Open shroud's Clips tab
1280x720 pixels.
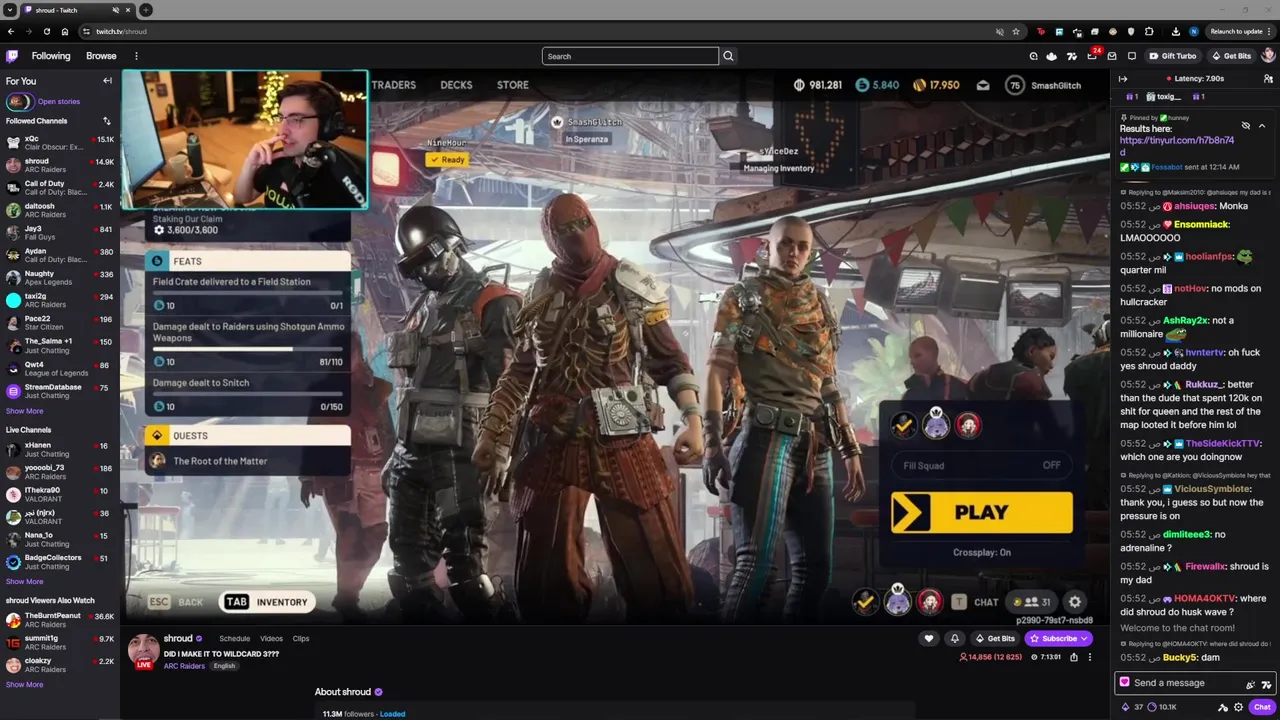[x=301, y=638]
